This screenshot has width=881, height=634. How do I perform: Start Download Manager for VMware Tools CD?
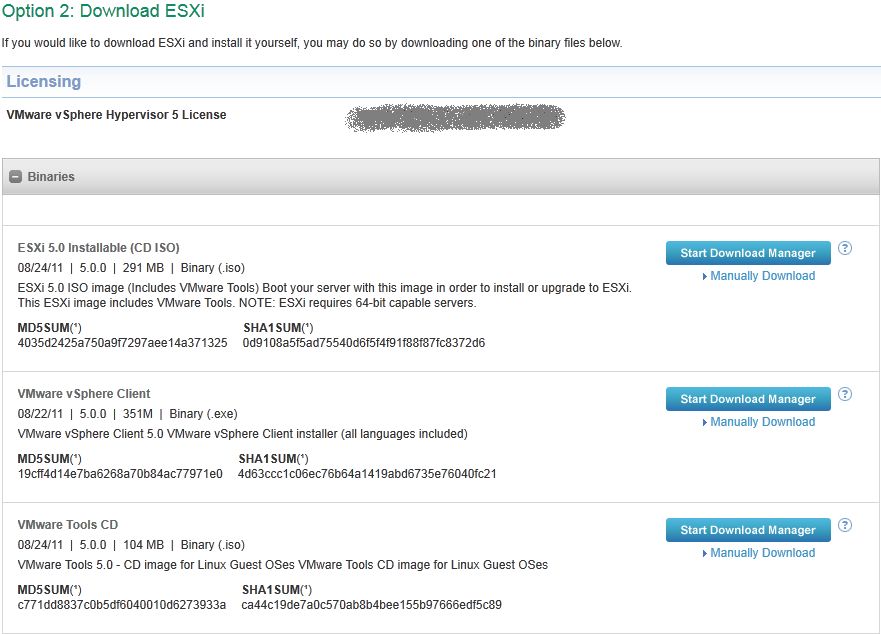pos(748,530)
